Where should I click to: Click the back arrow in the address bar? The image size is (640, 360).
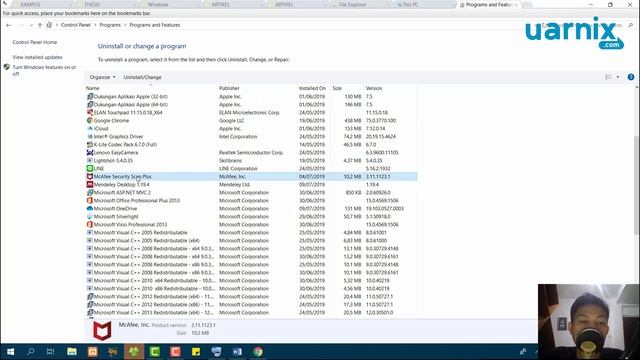click(x=9, y=25)
